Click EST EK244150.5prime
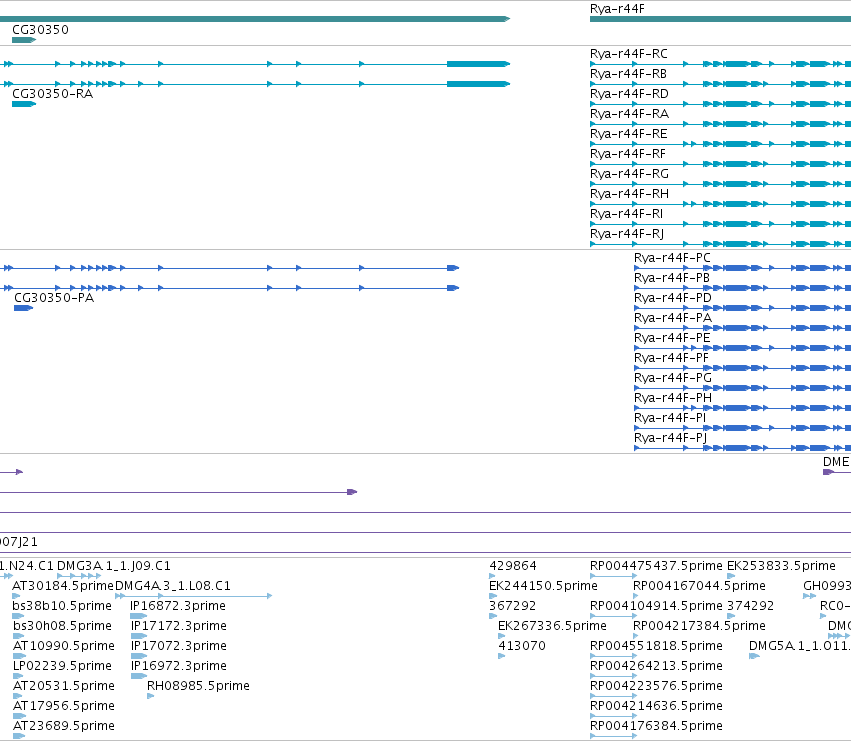The image size is (851, 741). pos(543,586)
